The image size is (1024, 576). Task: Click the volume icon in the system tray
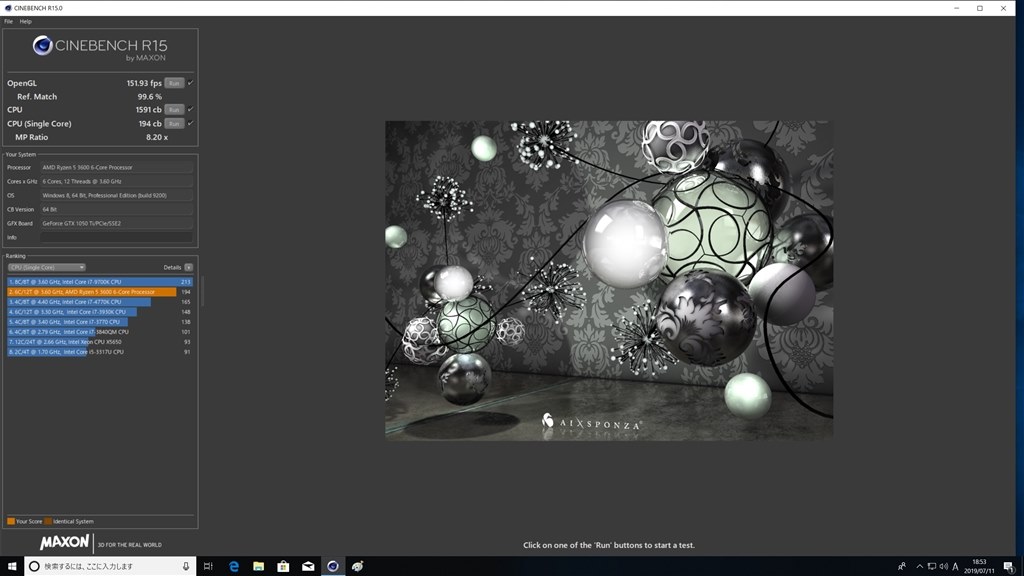pyautogui.click(x=946, y=566)
